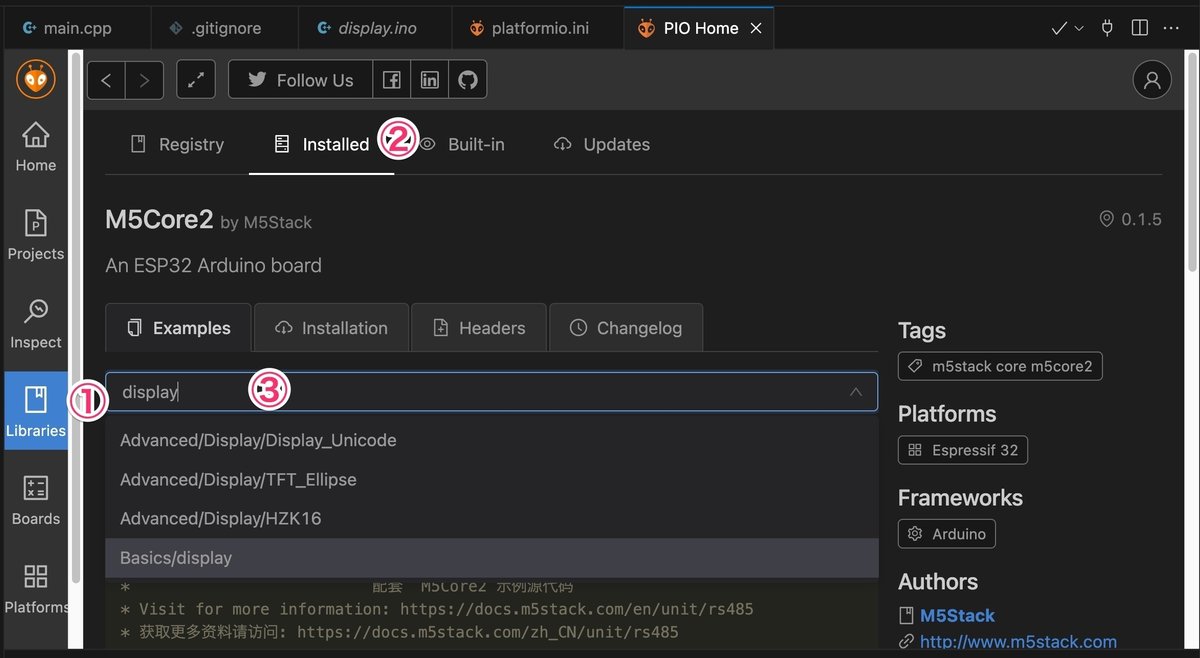Open the editor more actions ellipsis menu
Viewport: 1200px width, 658px height.
click(x=1171, y=28)
